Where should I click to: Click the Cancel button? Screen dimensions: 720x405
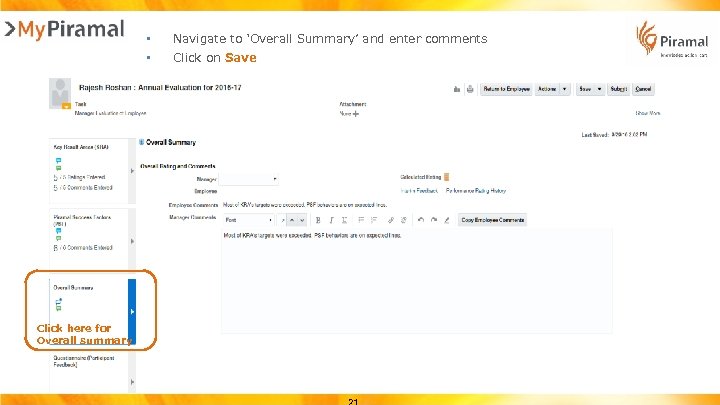tap(643, 89)
